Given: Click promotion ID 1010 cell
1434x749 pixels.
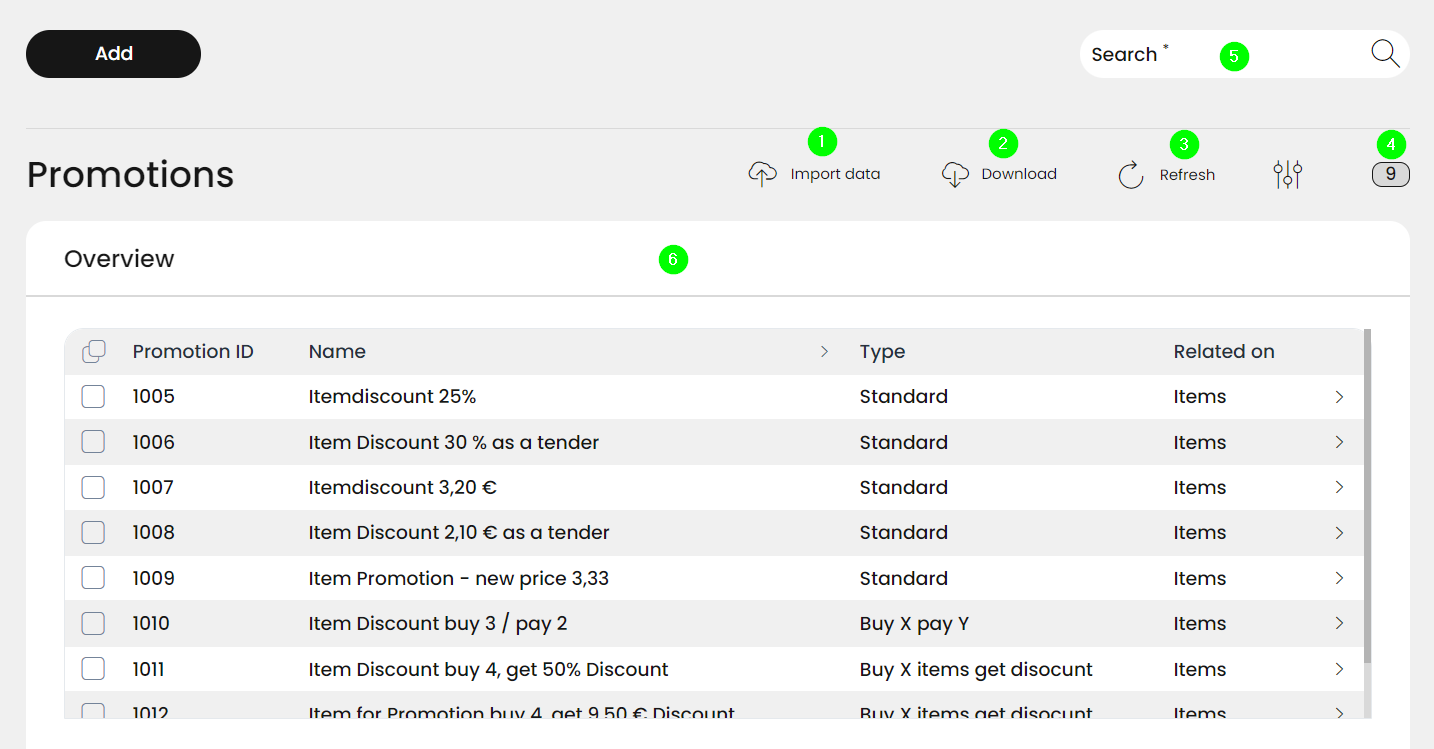Looking at the screenshot, I should pyautogui.click(x=151, y=623).
